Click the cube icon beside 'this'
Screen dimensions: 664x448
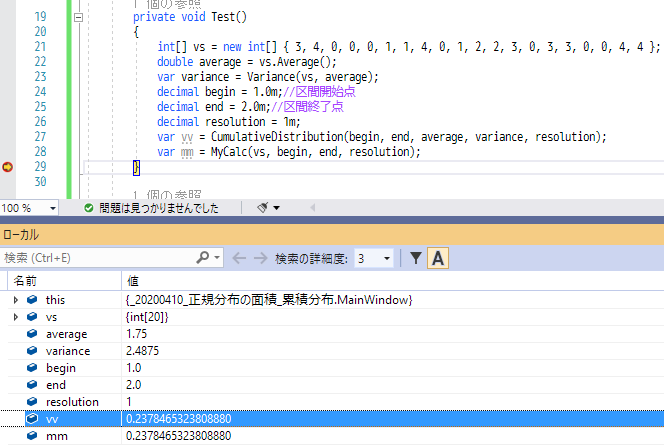click(32, 300)
